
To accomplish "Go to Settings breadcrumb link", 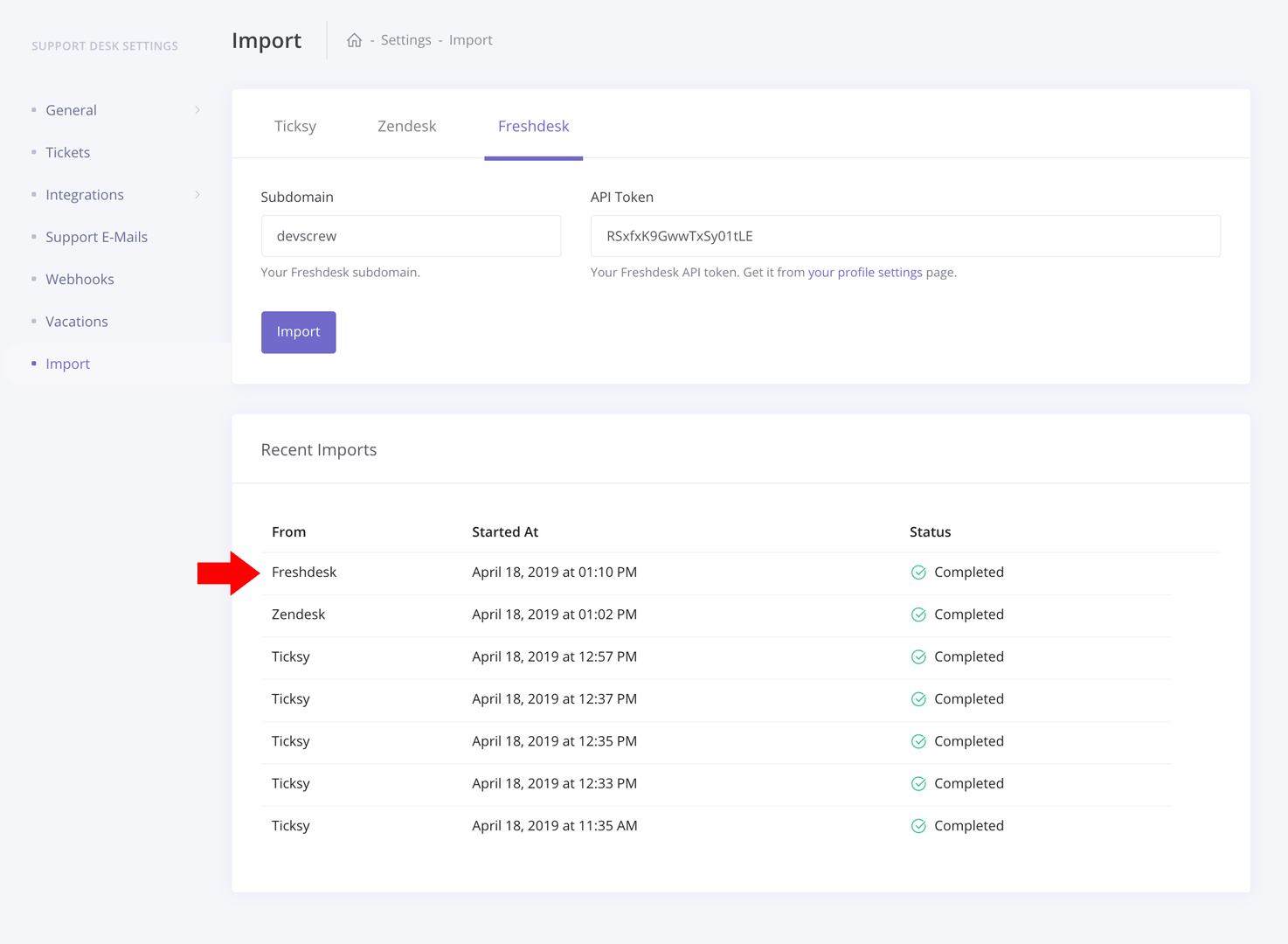I will [x=405, y=40].
